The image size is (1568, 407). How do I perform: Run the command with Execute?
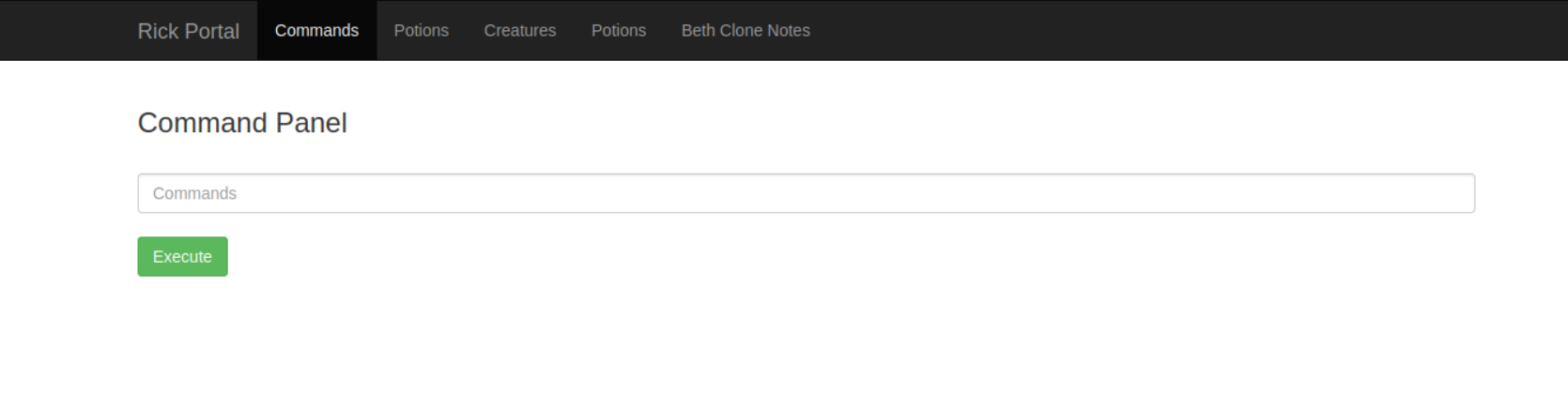pyautogui.click(x=182, y=257)
